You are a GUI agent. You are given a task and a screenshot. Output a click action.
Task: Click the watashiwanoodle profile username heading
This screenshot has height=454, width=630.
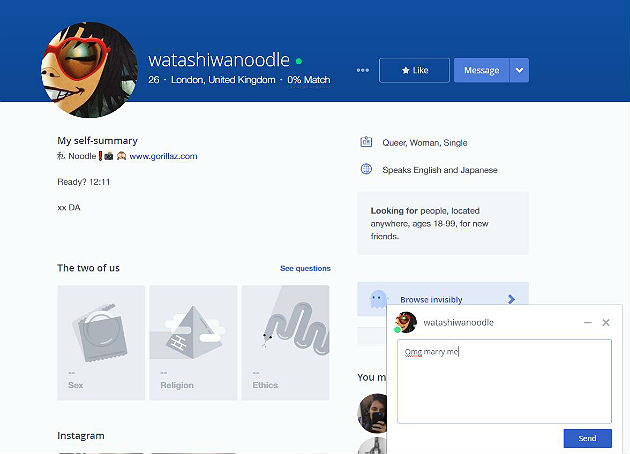click(219, 60)
